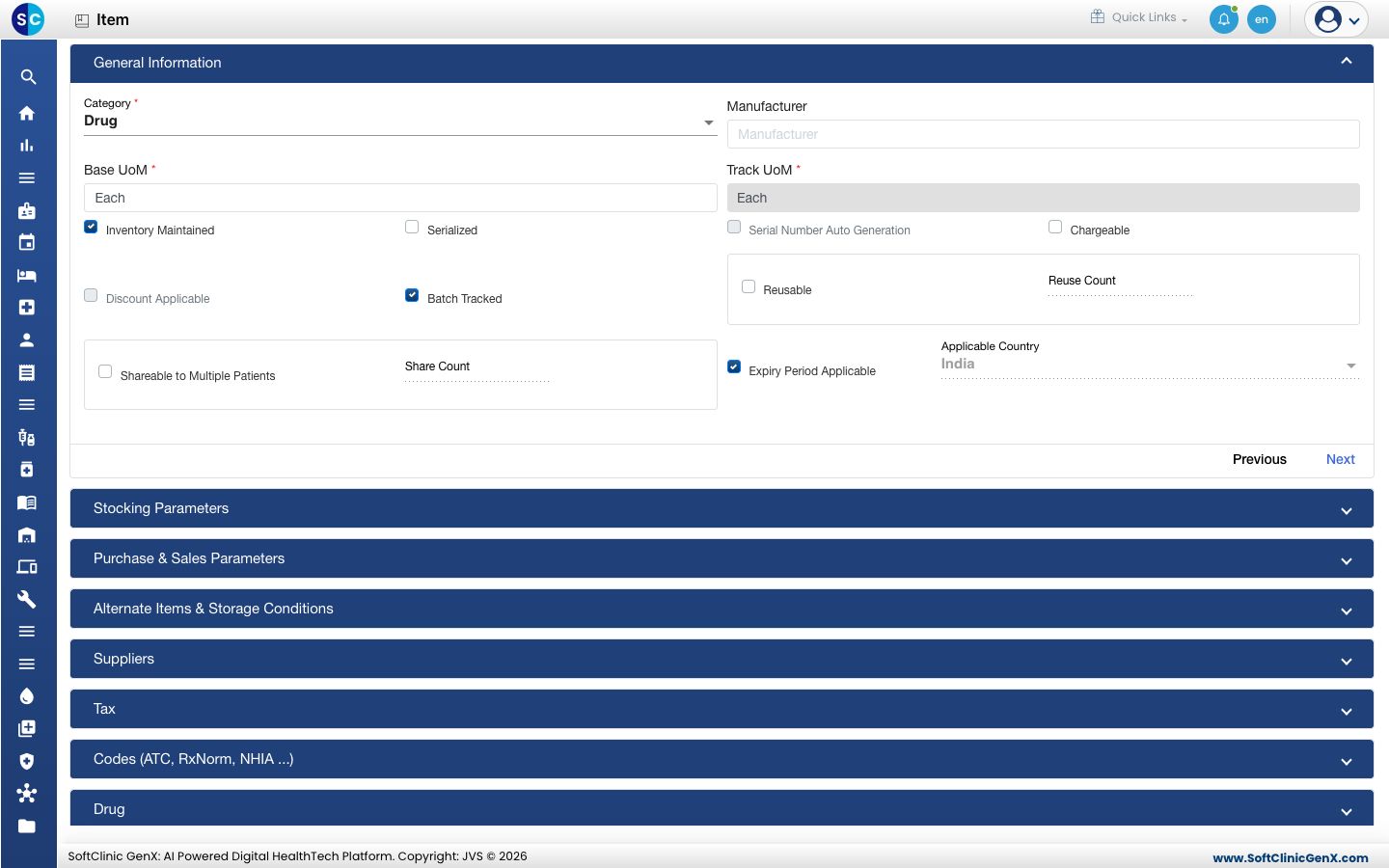The width and height of the screenshot is (1389, 868).
Task: Uncheck the Batch Tracked checkbox
Action: click(x=412, y=295)
